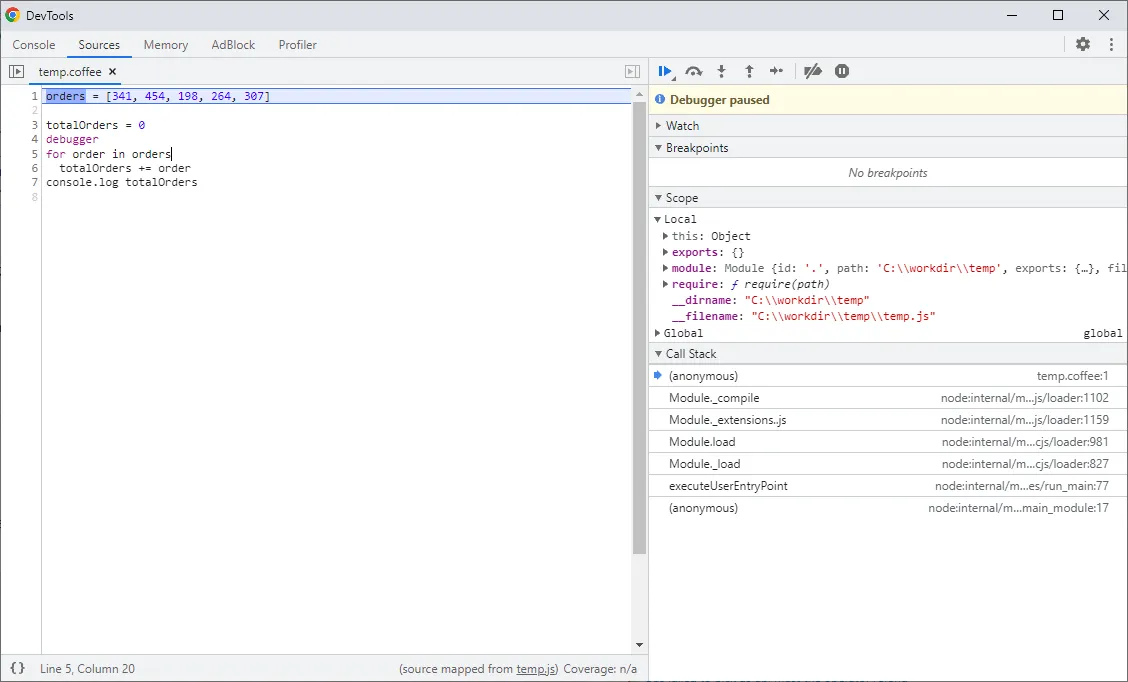The image size is (1128, 682).
Task: Toggle pause on exceptions
Action: [x=842, y=71]
